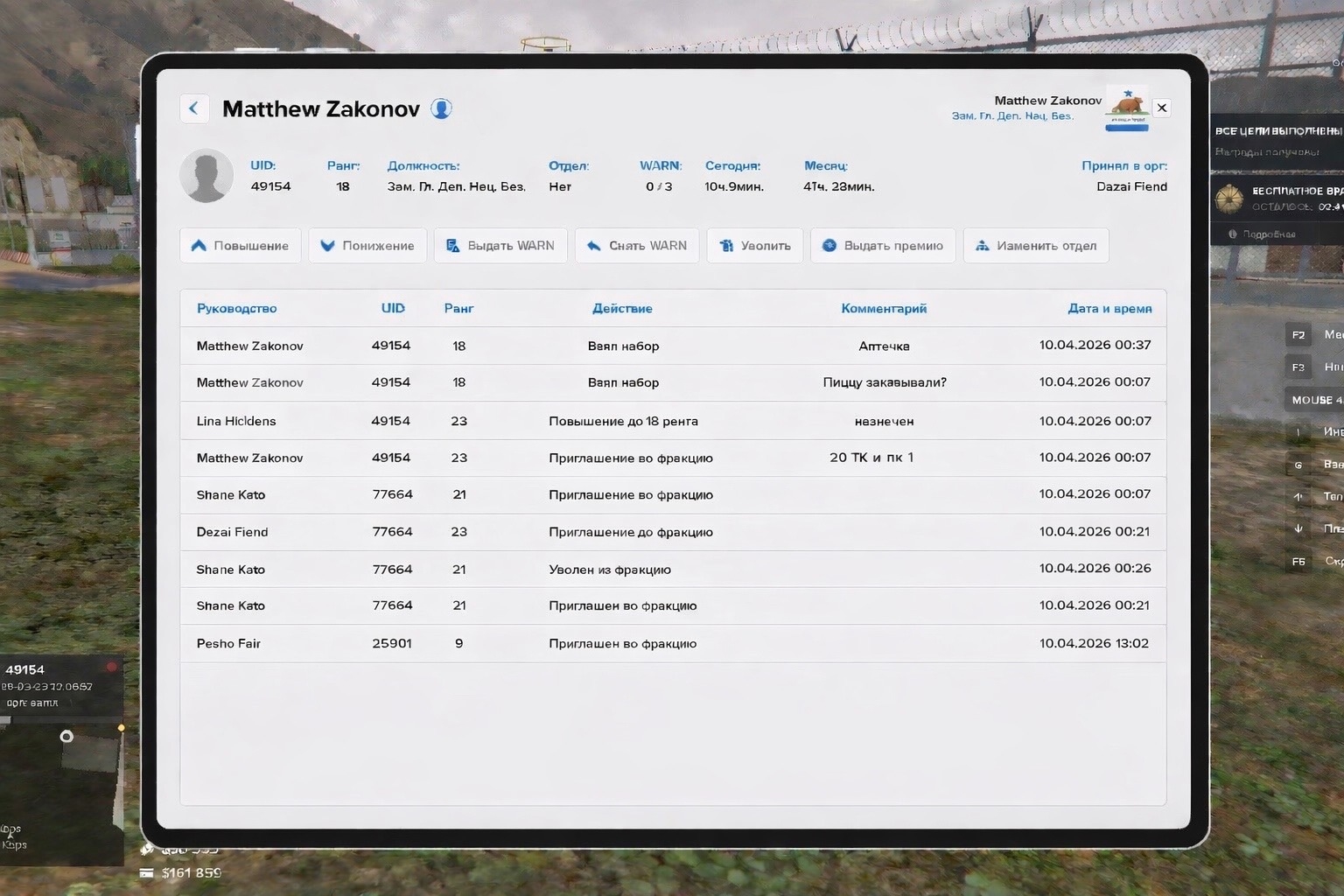The height and width of the screenshot is (896, 1344).
Task: Click Dezai Fiend under Принял в орг
Action: [1130, 186]
